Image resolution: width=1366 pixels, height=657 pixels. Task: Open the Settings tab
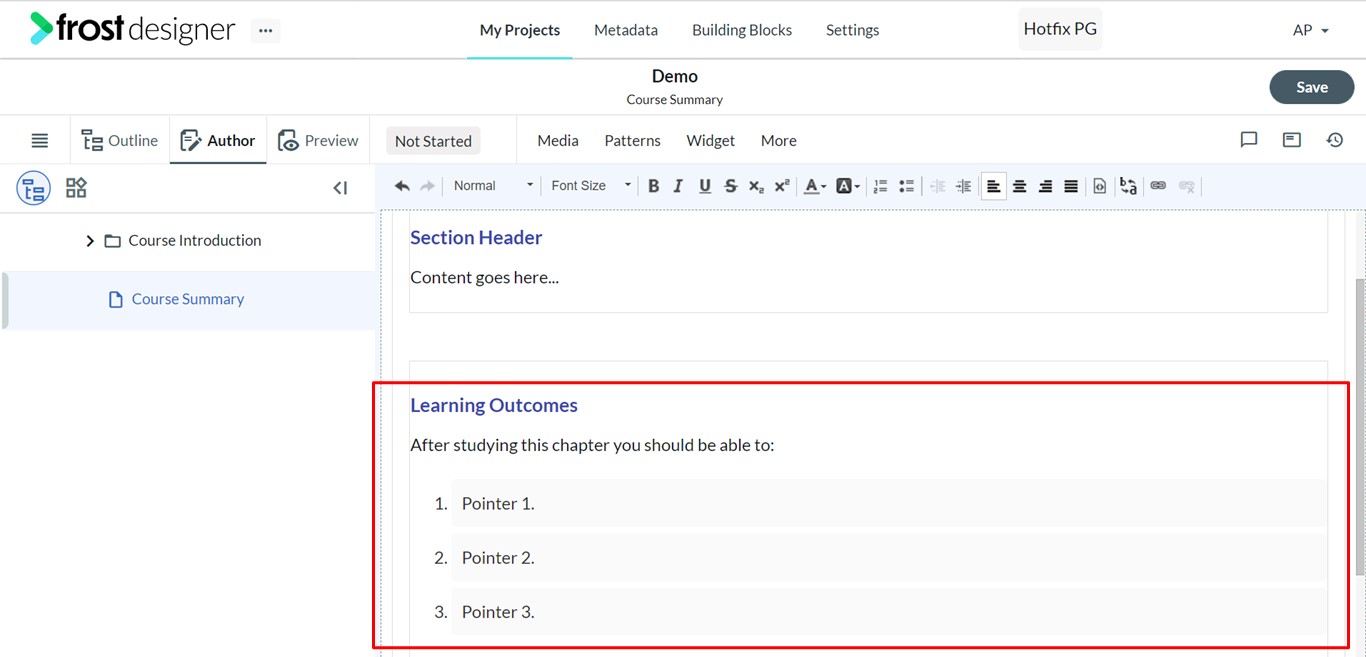point(853,30)
